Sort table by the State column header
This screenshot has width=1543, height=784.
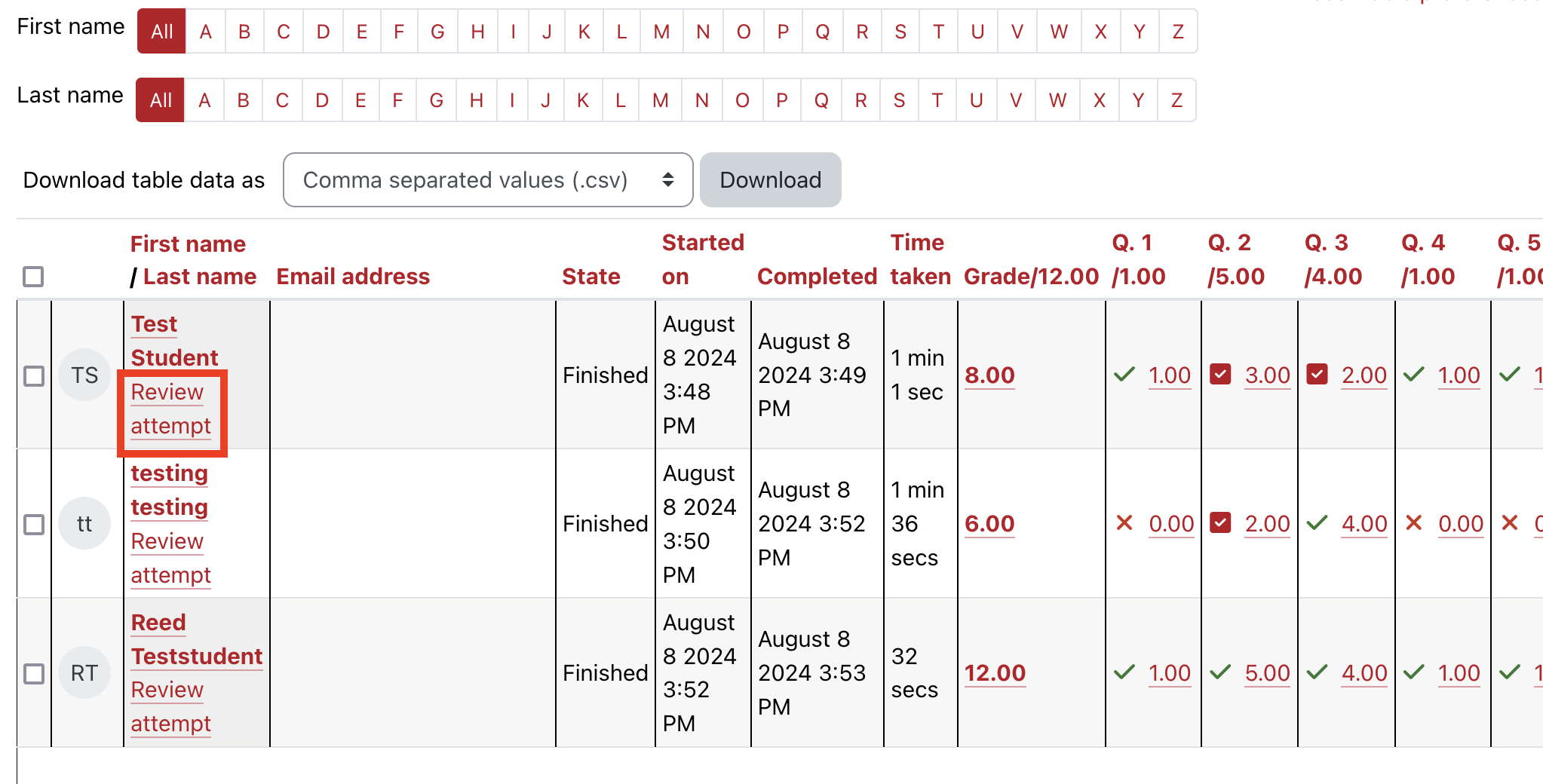point(591,277)
